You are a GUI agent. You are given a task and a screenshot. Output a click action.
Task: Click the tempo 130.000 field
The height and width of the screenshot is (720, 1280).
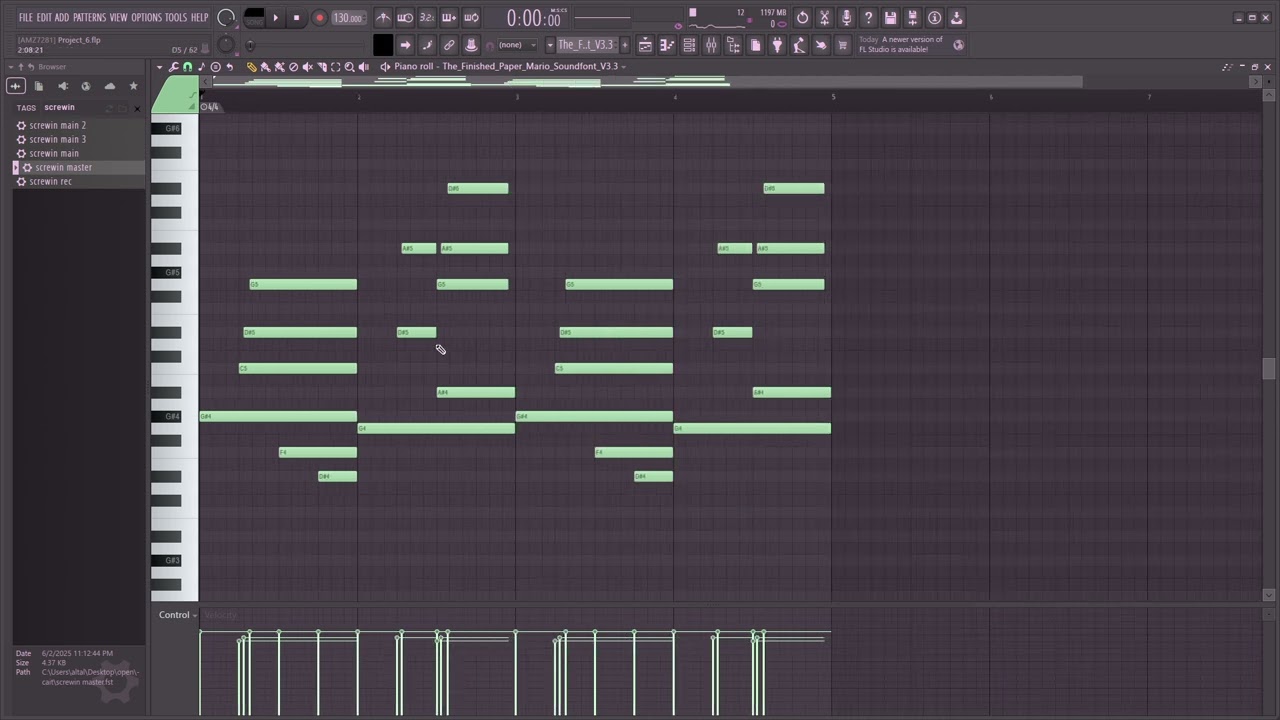[347, 18]
